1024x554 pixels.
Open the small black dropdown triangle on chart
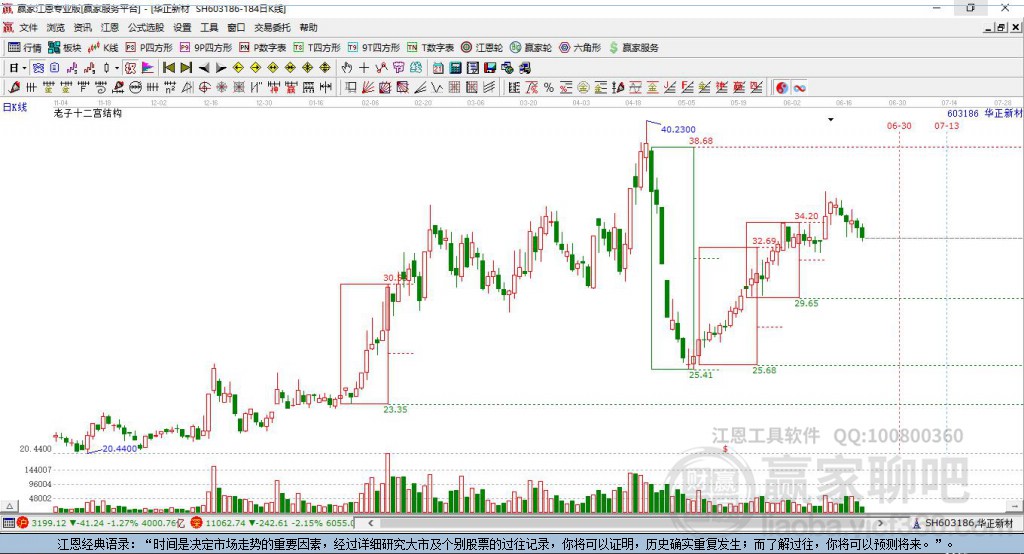pos(831,120)
